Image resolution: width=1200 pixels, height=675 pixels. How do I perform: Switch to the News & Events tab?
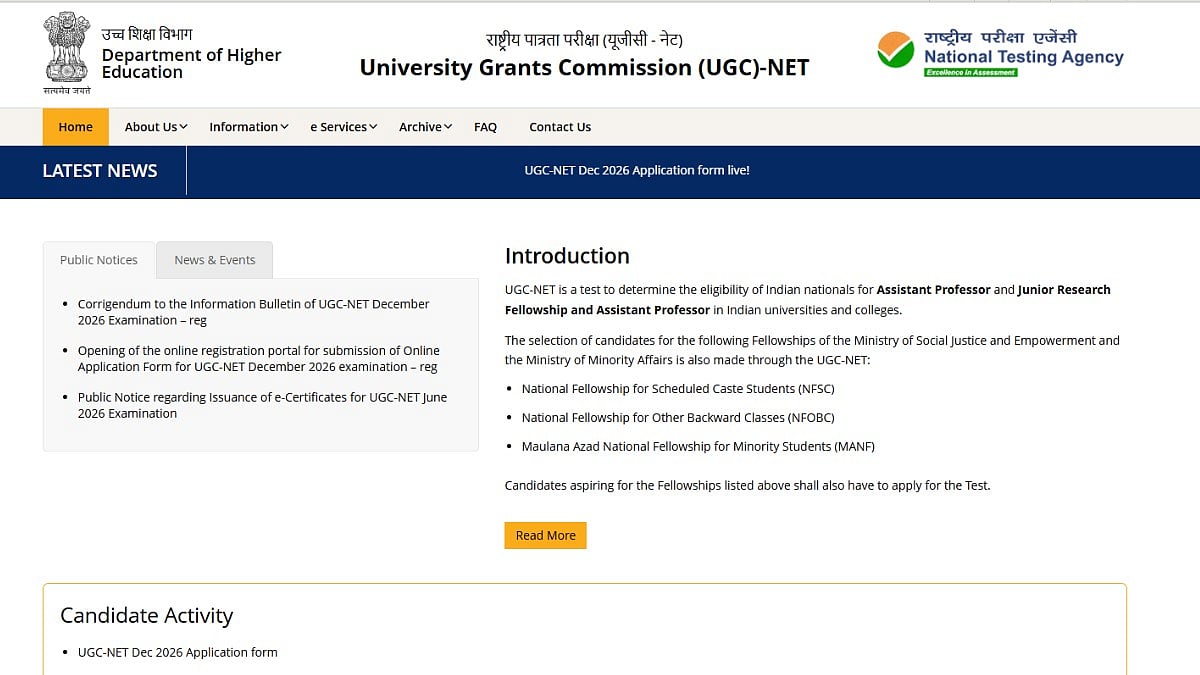click(x=215, y=260)
